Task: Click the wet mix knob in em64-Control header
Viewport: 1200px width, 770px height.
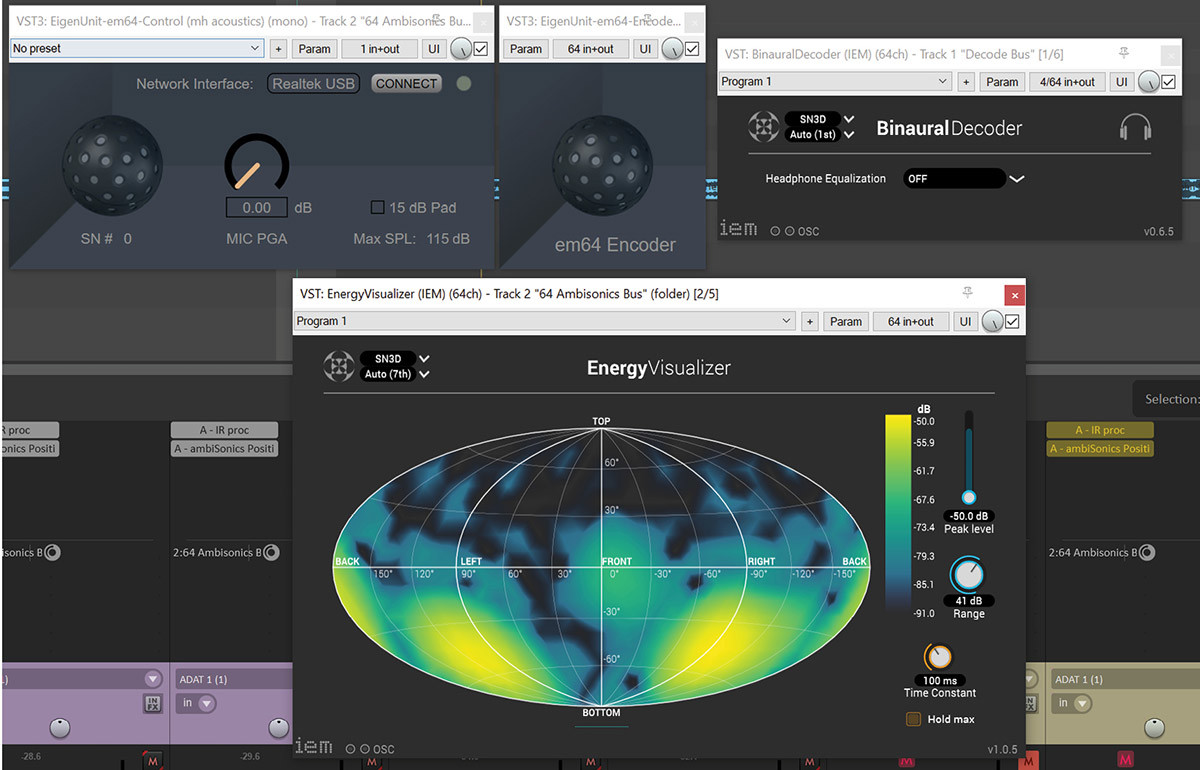Action: coord(460,49)
